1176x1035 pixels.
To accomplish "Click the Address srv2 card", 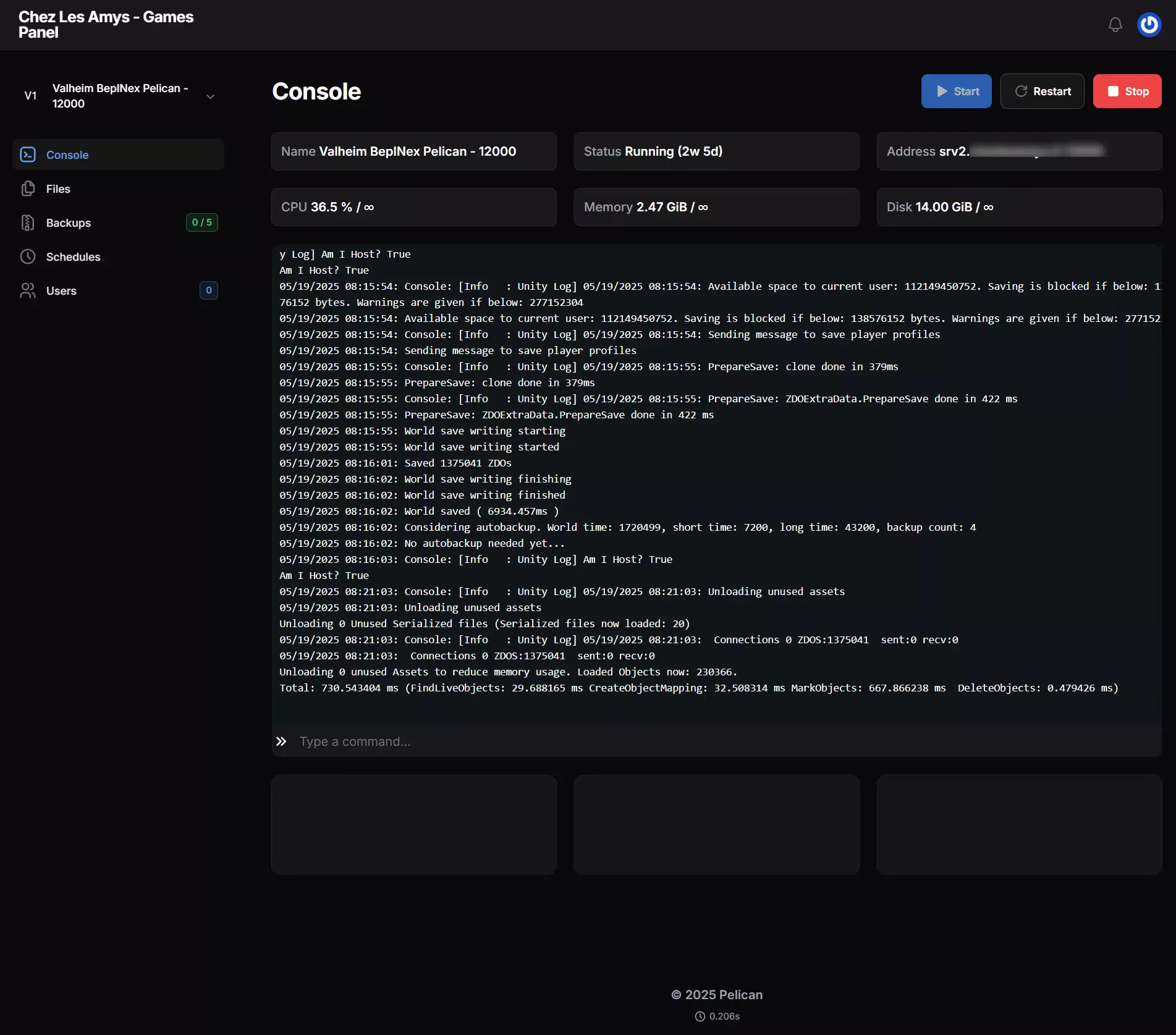I will coord(1019,151).
